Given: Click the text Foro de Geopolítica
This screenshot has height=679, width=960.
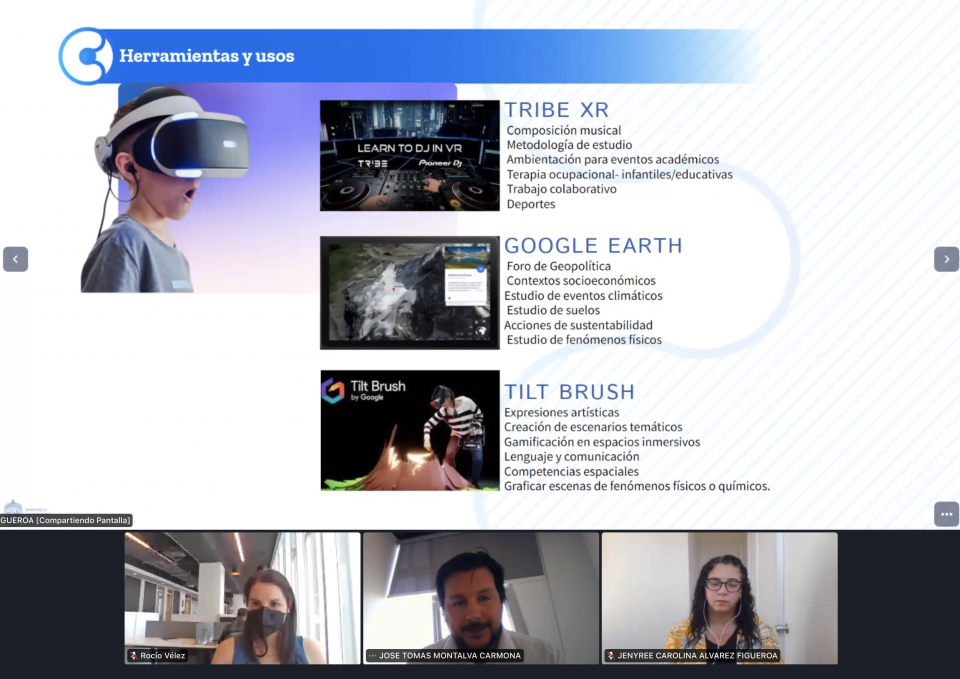Looking at the screenshot, I should coord(558,266).
